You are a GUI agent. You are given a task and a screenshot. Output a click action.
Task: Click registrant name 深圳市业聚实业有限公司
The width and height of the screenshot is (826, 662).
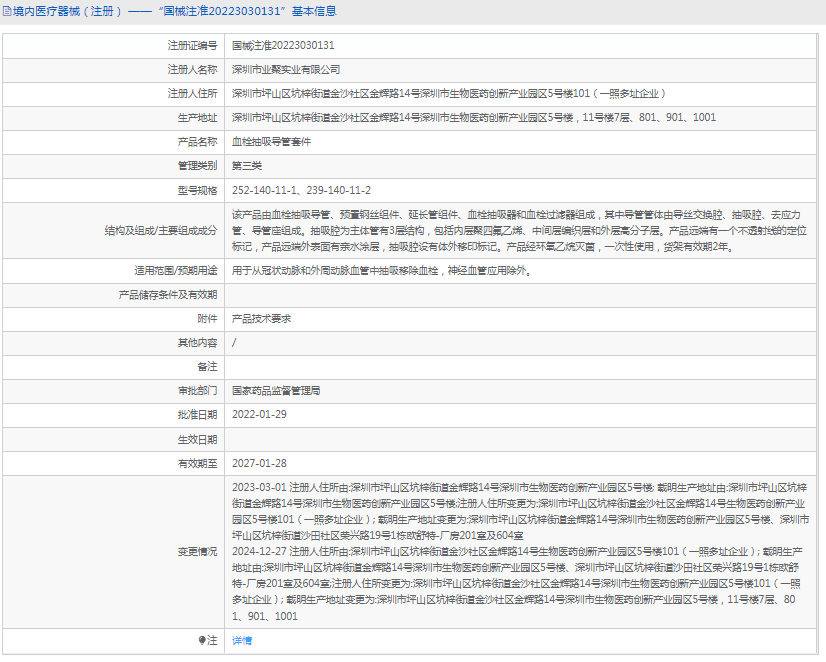tap(286, 70)
